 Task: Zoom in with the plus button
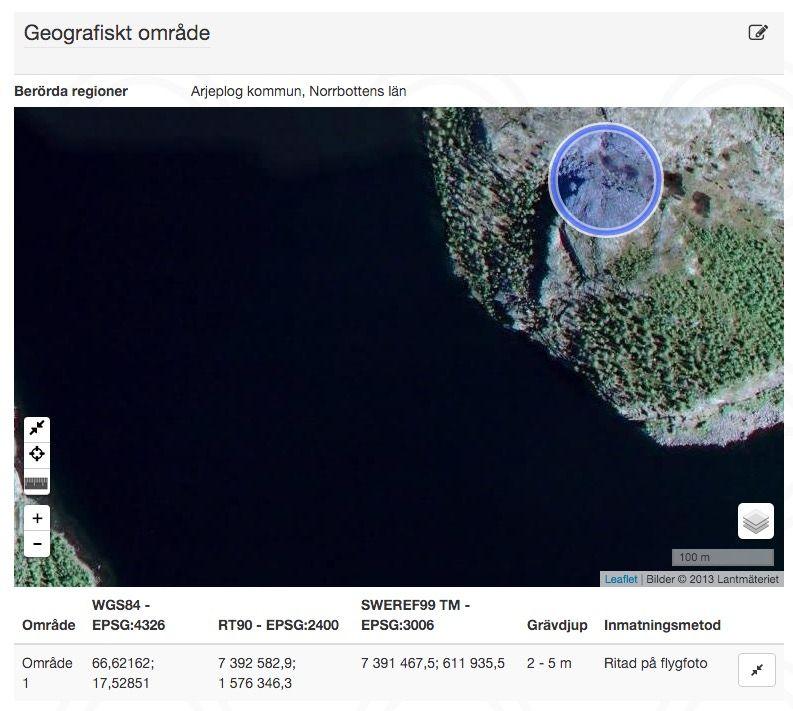coord(37,518)
